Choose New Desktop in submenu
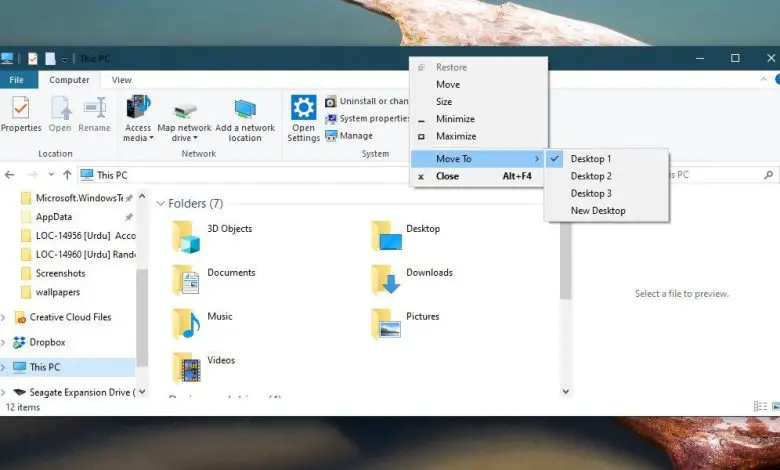Image resolution: width=780 pixels, height=470 pixels. click(x=606, y=210)
